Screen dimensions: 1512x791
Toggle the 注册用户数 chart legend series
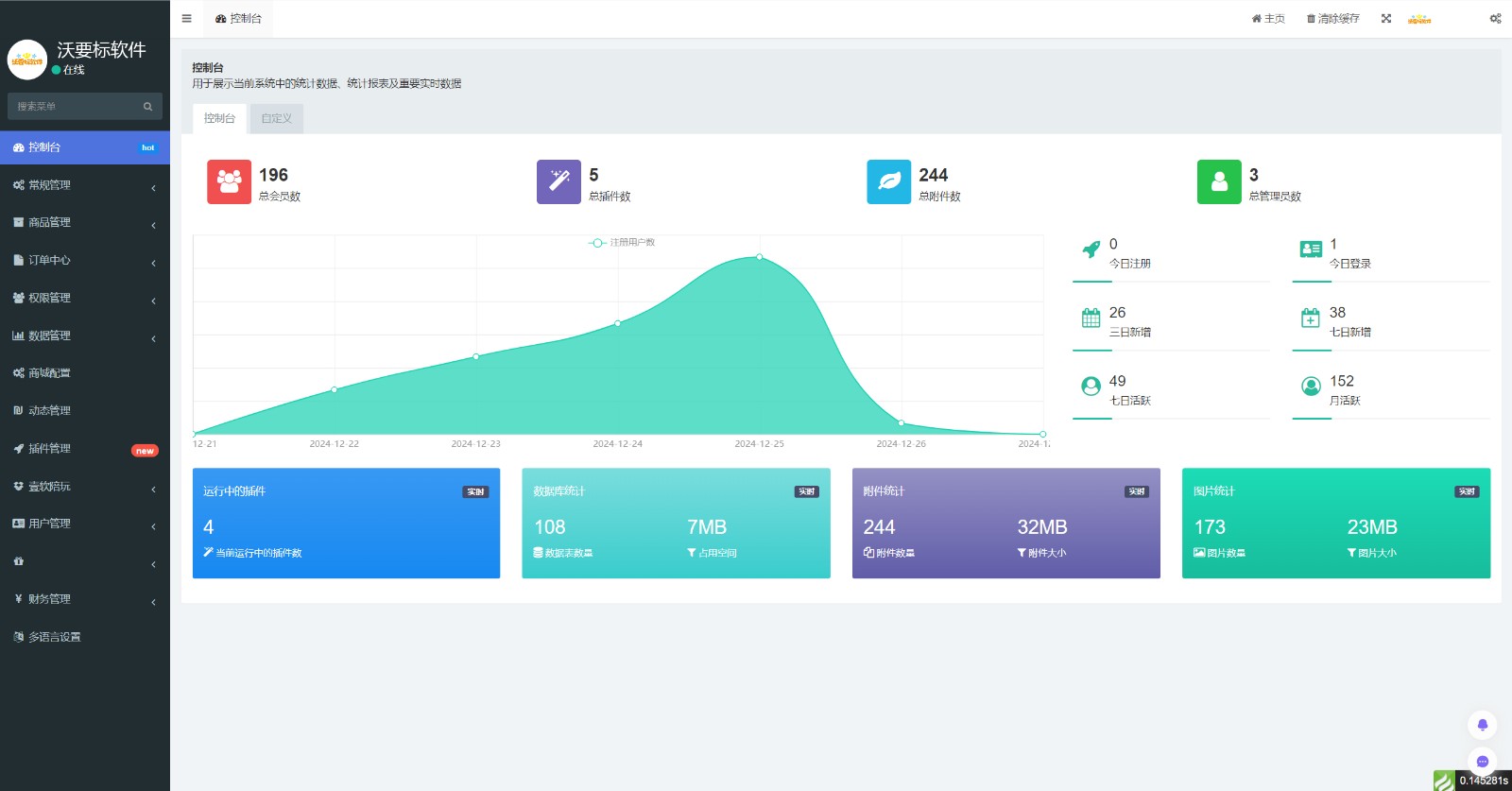pos(622,243)
